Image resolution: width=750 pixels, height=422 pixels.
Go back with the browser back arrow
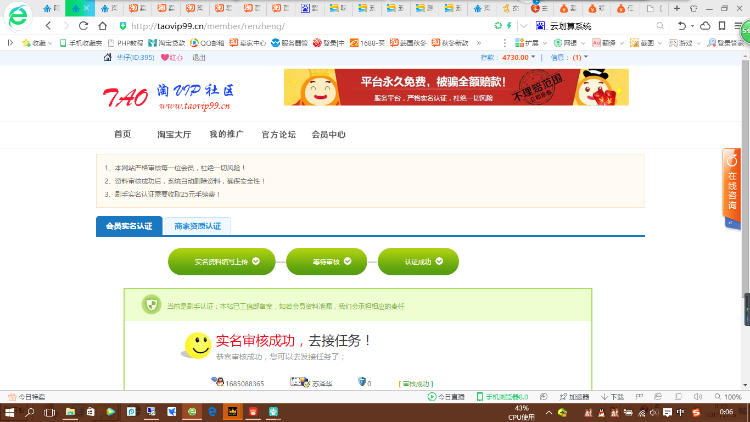click(x=48, y=26)
